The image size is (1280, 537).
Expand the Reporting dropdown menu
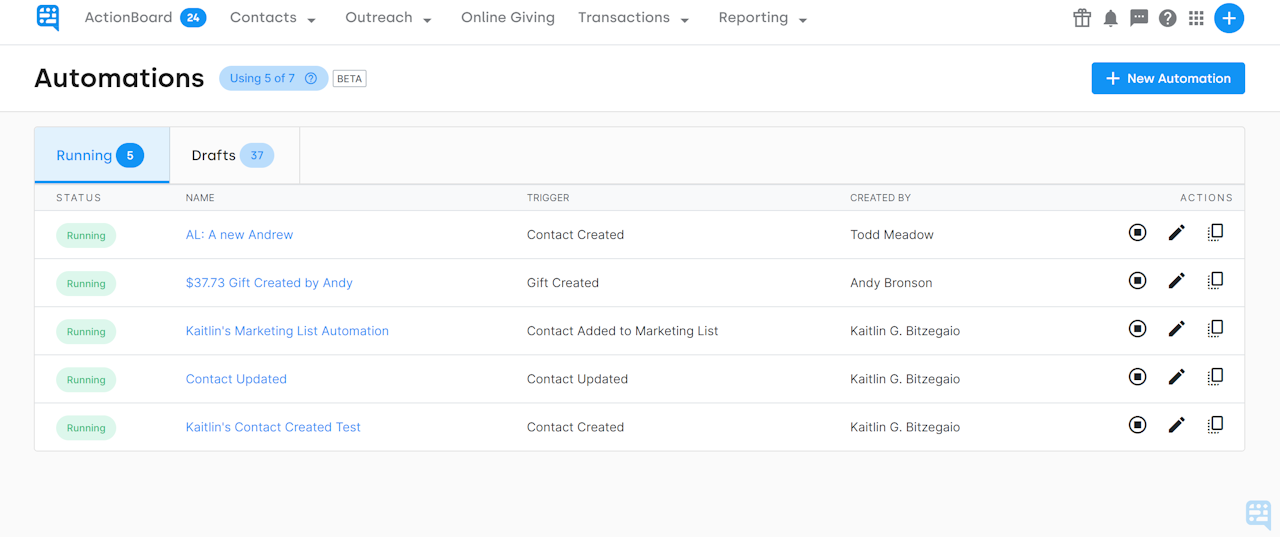click(763, 18)
